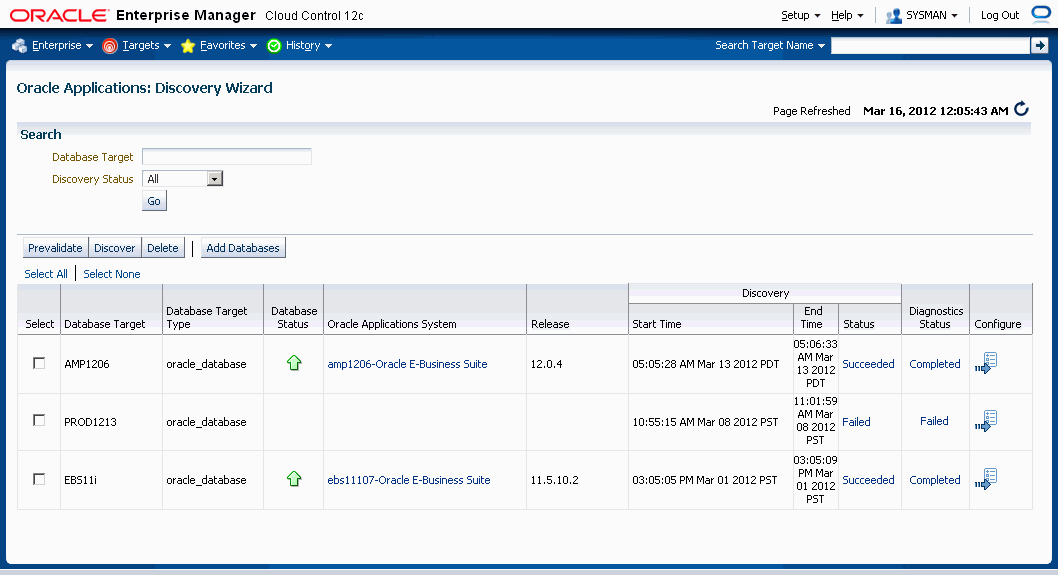Screen dimensions: 1058x575
Task: Click the Favorites star icon
Action: tap(188, 45)
